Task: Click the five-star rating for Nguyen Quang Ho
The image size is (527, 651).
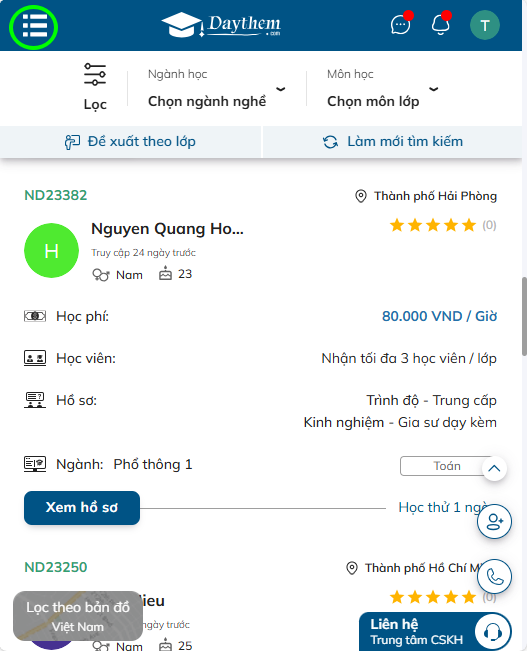Action: click(433, 225)
